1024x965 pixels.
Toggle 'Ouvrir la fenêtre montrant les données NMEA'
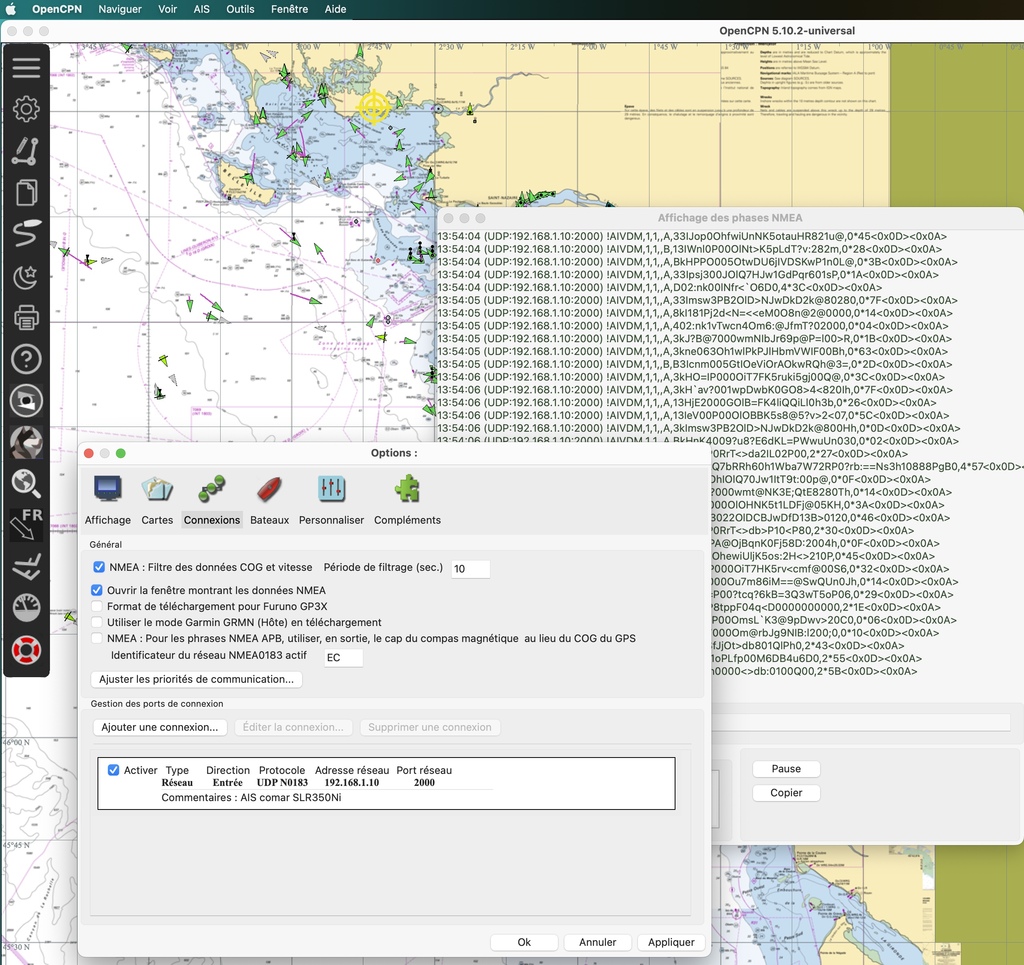pos(97,590)
